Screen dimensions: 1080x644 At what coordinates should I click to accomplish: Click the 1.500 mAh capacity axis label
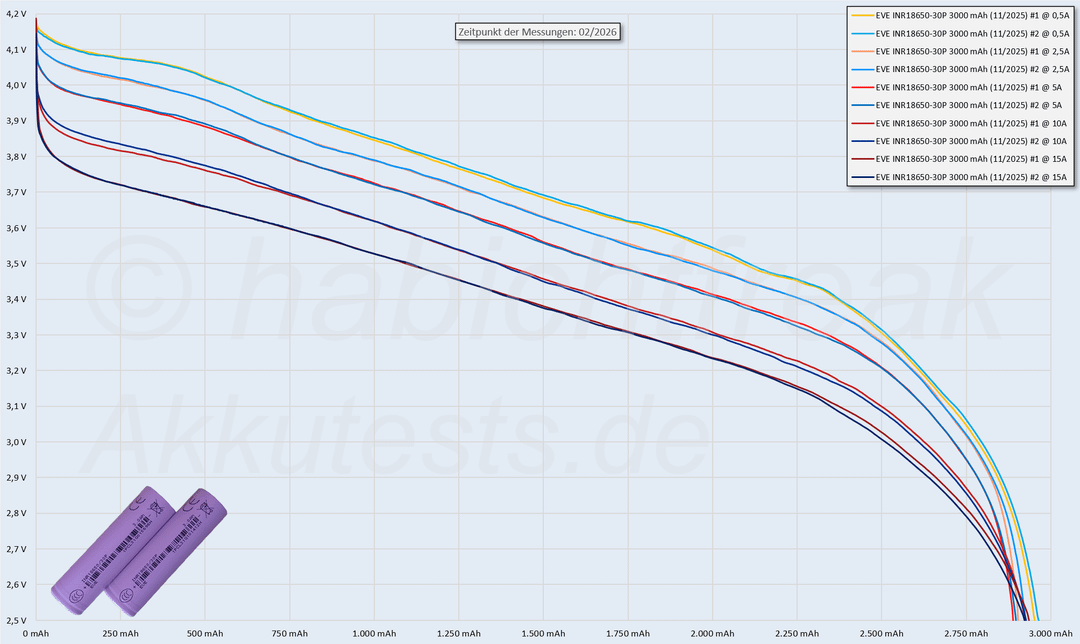click(x=542, y=634)
